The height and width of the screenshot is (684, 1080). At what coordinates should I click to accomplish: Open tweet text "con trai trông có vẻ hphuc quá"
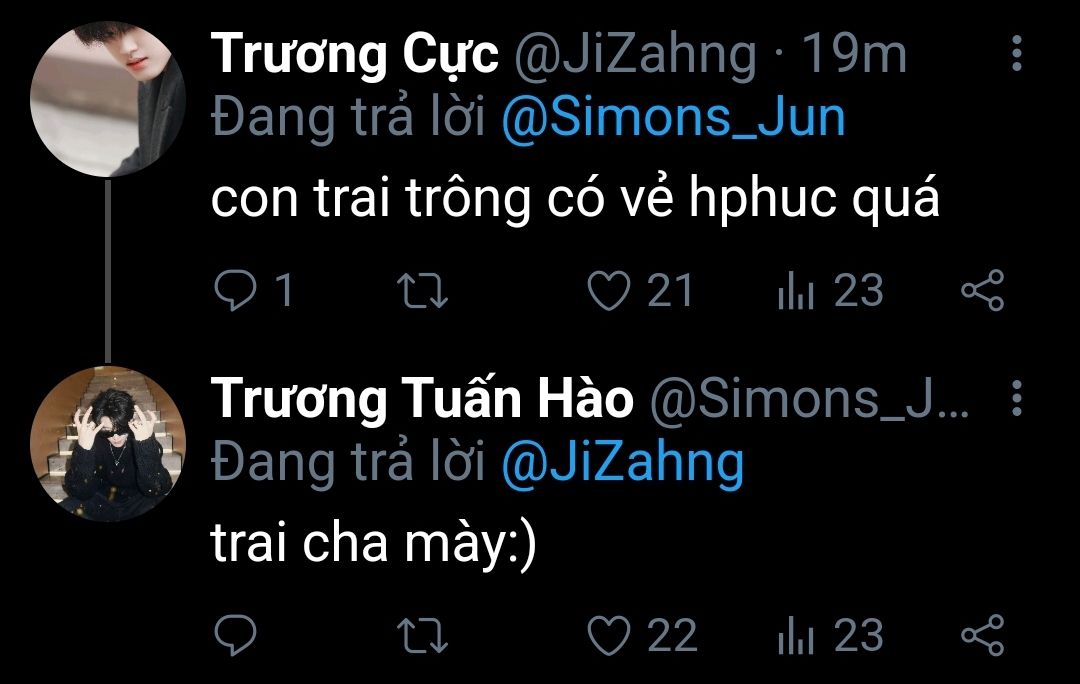click(575, 201)
